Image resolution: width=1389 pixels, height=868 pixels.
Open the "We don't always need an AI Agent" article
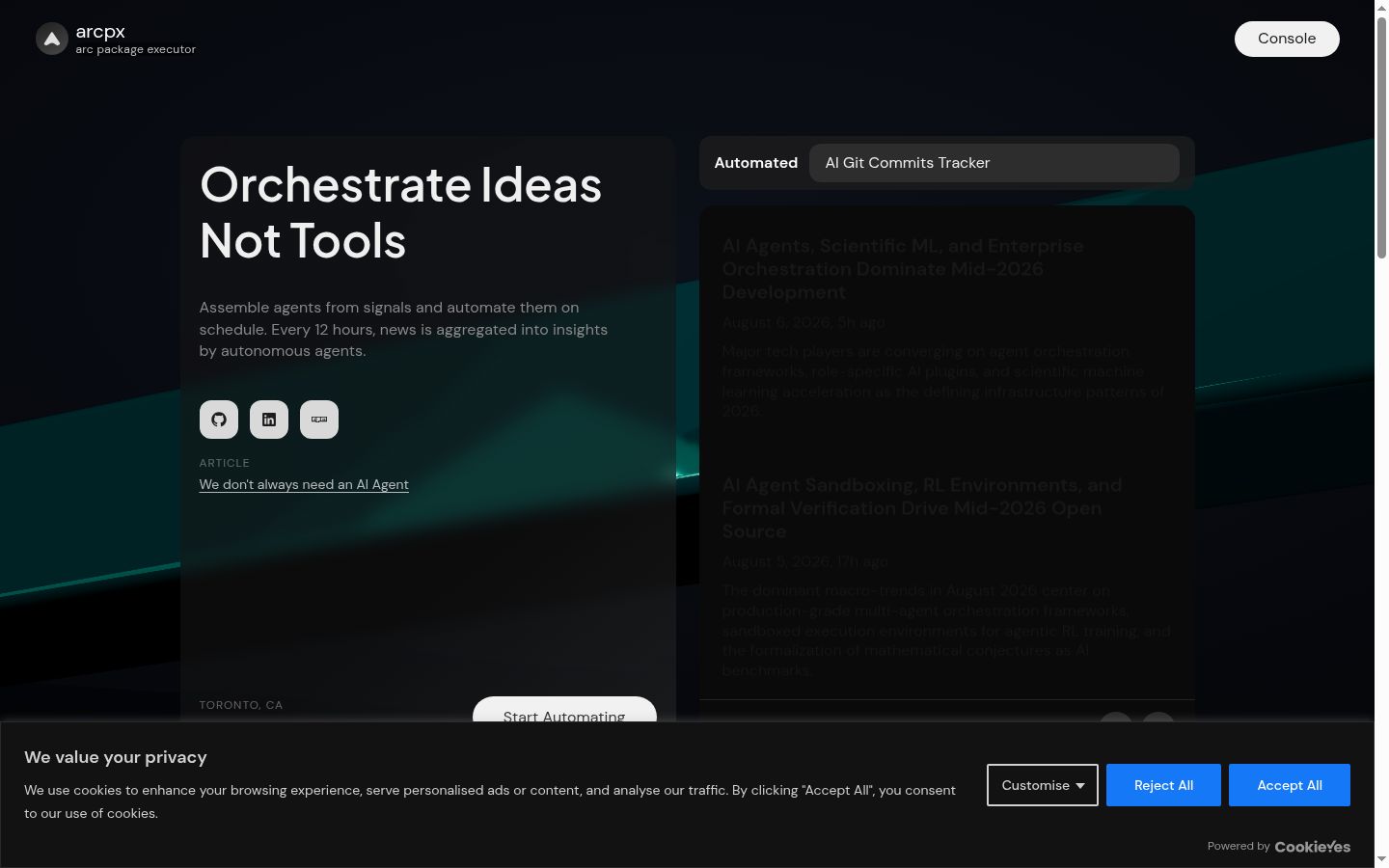[304, 484]
